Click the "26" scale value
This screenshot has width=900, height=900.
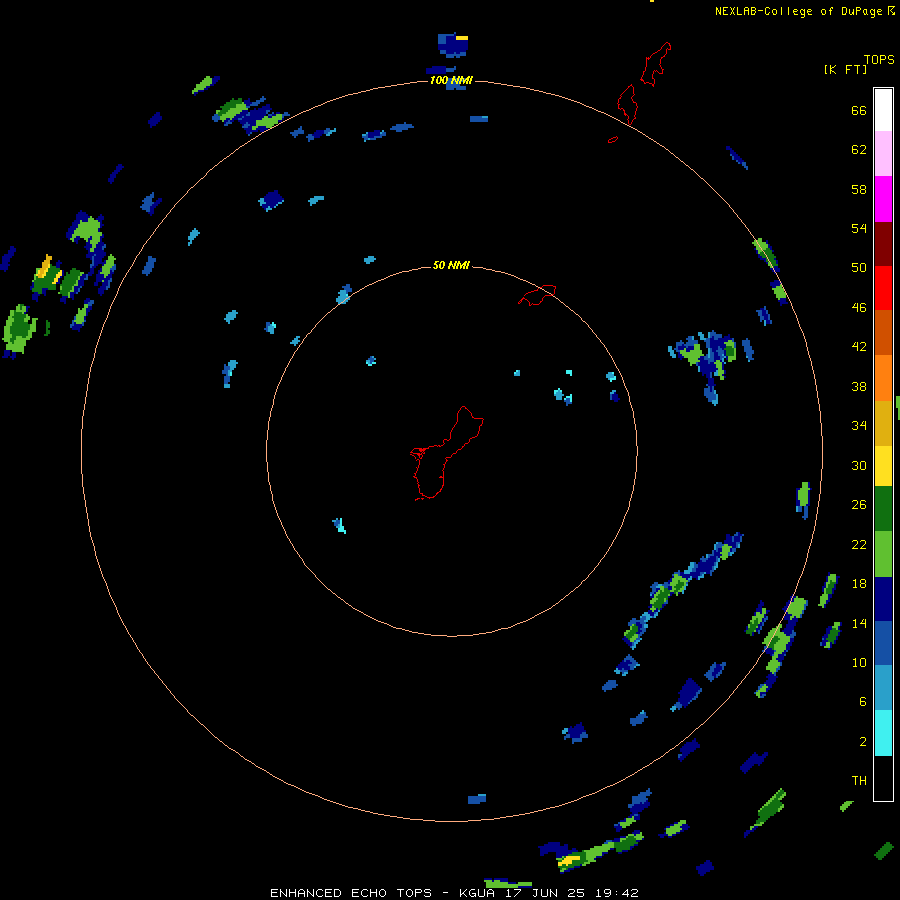click(x=859, y=505)
